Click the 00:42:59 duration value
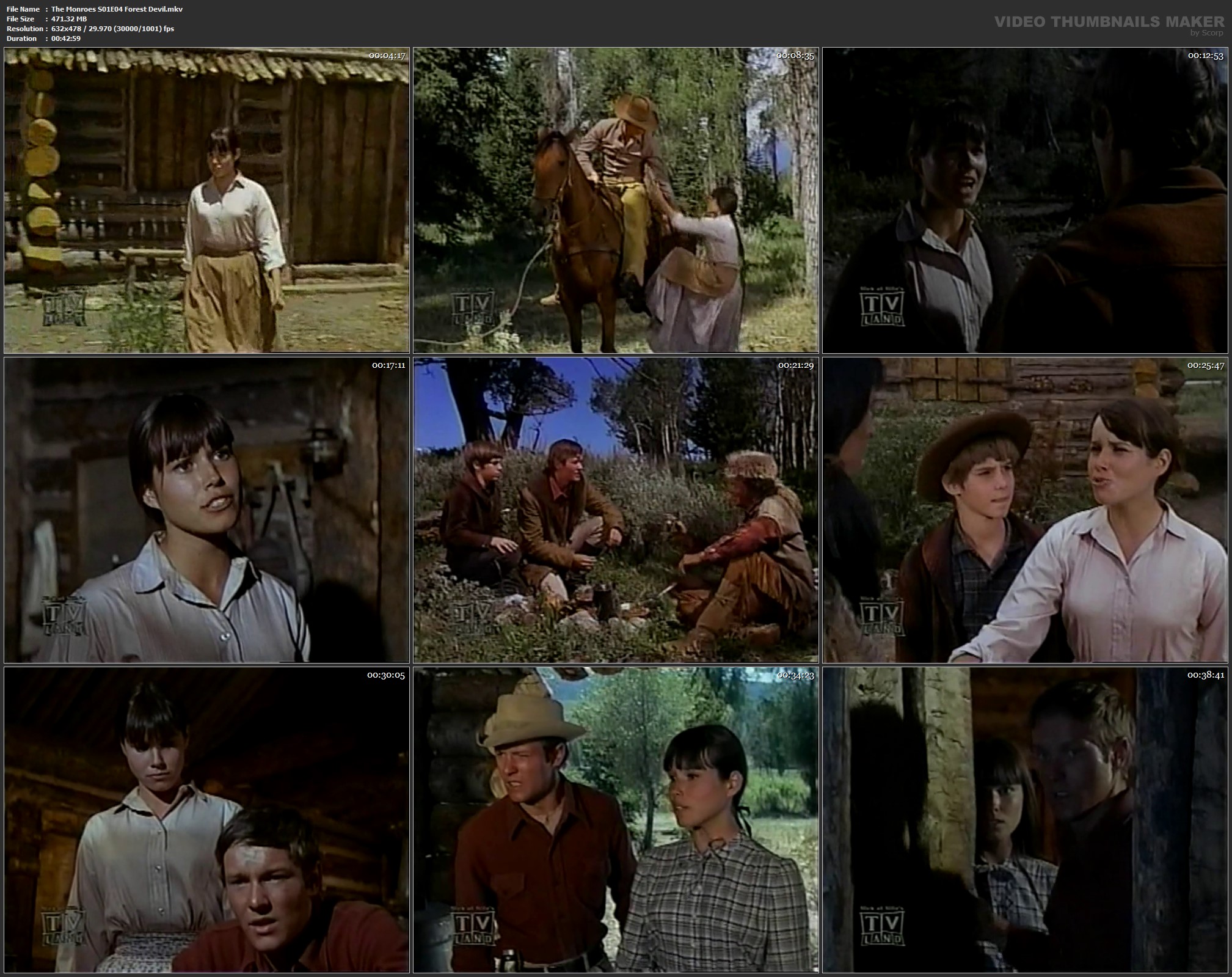This screenshot has height=977, width=1232. coord(66,38)
